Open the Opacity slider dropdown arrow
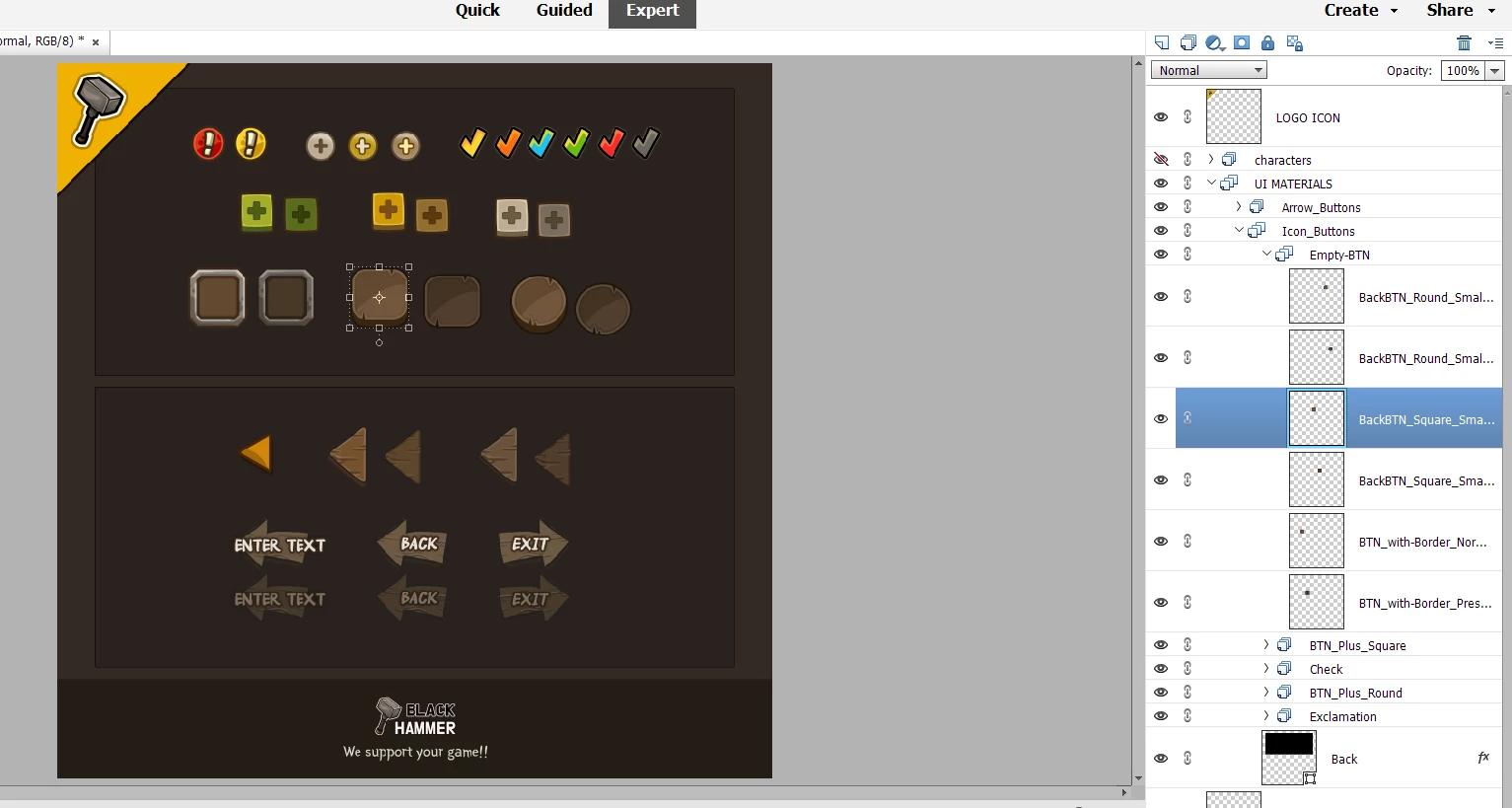 point(1495,70)
